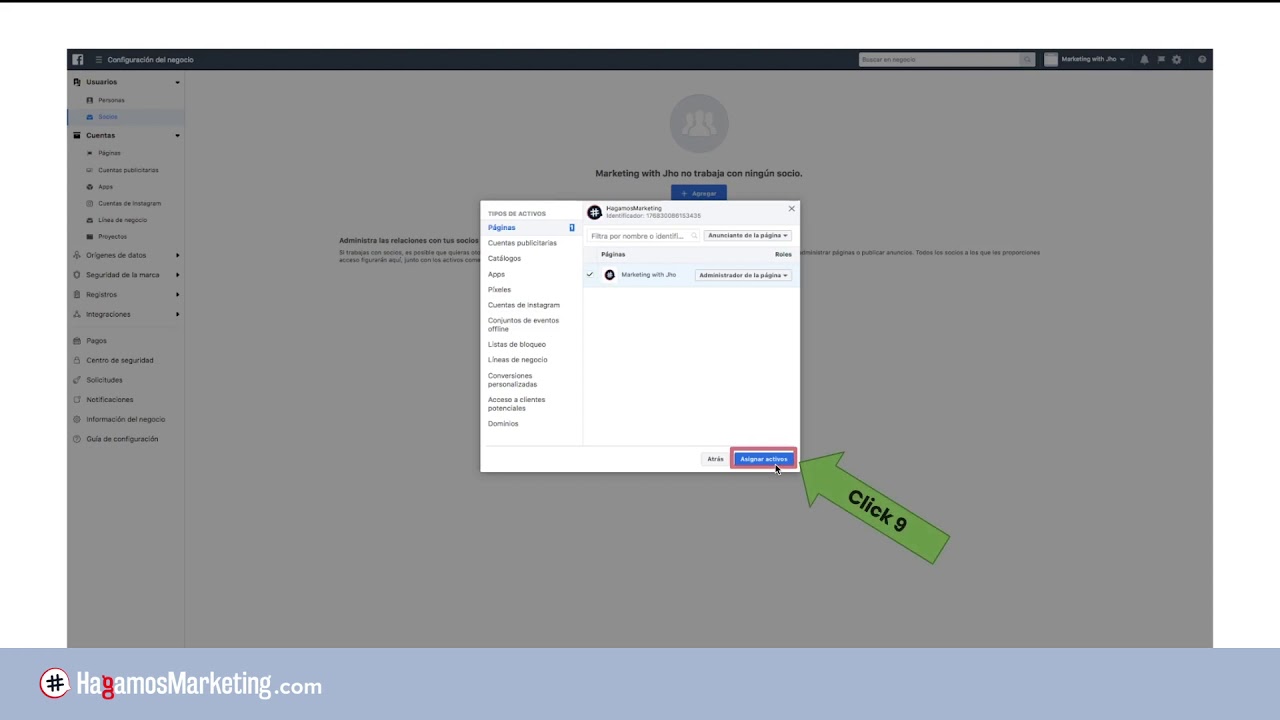This screenshot has width=1280, height=720.
Task: Collapse the Cuentas section
Action: [178, 135]
